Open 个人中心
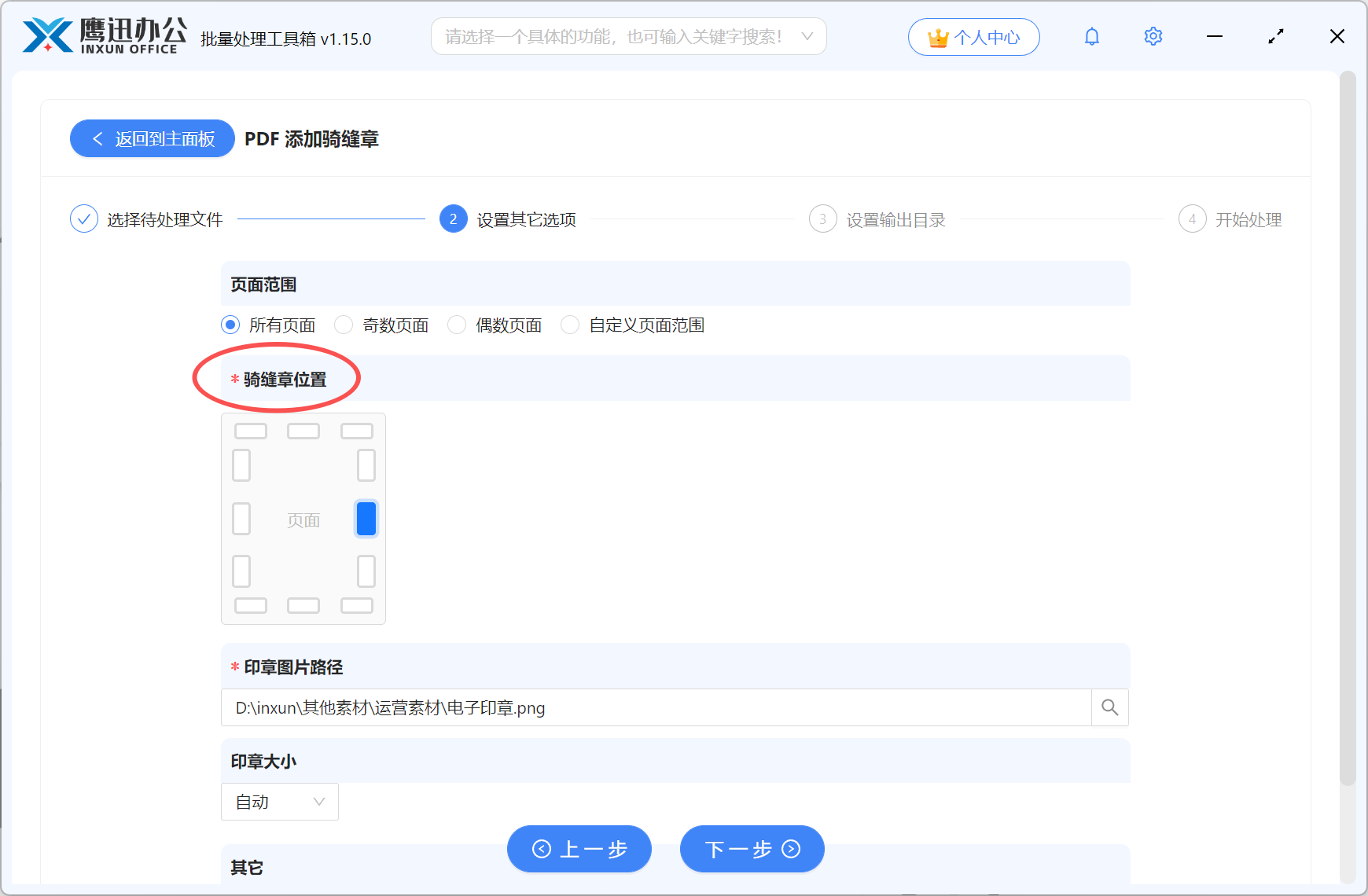This screenshot has height=896, width=1368. tap(974, 36)
